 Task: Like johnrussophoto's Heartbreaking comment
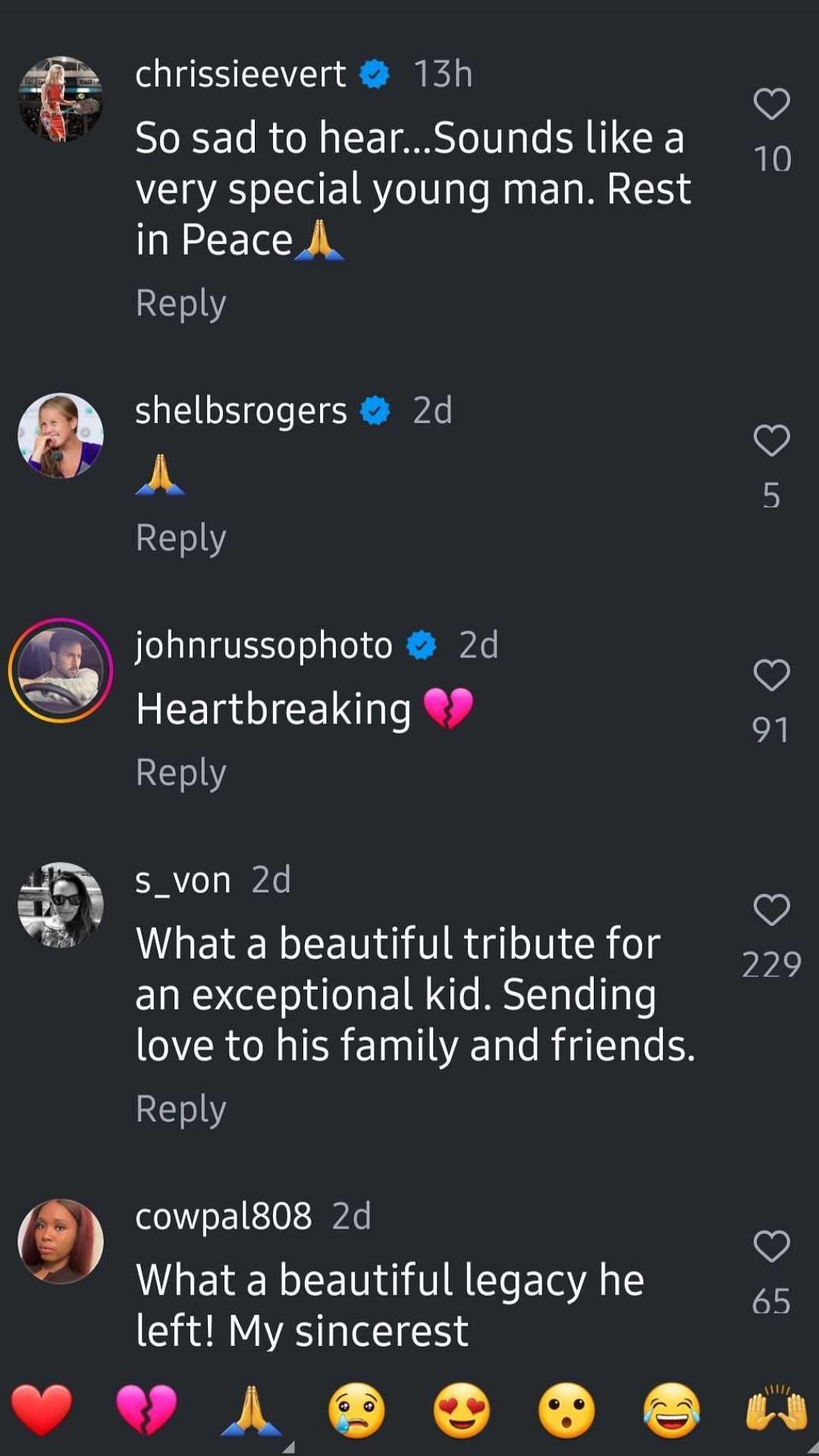[x=771, y=675]
